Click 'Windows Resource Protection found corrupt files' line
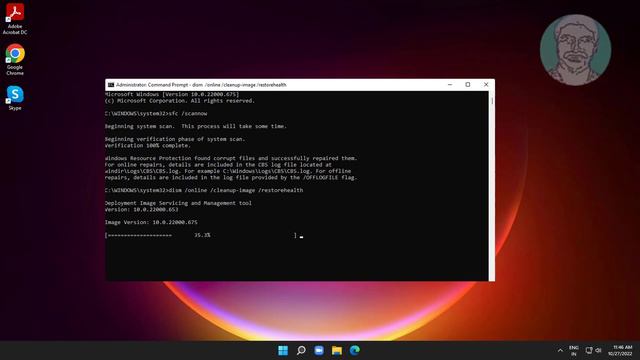This screenshot has width=640, height=360. 231,158
